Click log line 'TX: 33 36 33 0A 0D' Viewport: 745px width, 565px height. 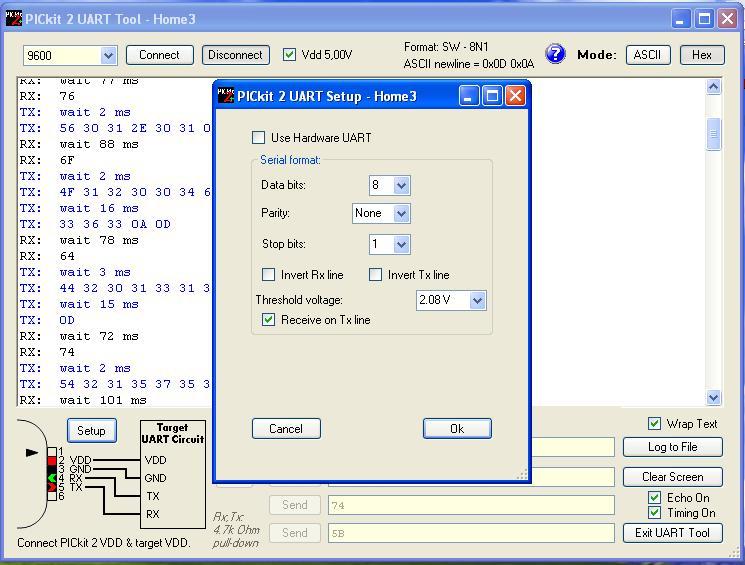pos(95,224)
